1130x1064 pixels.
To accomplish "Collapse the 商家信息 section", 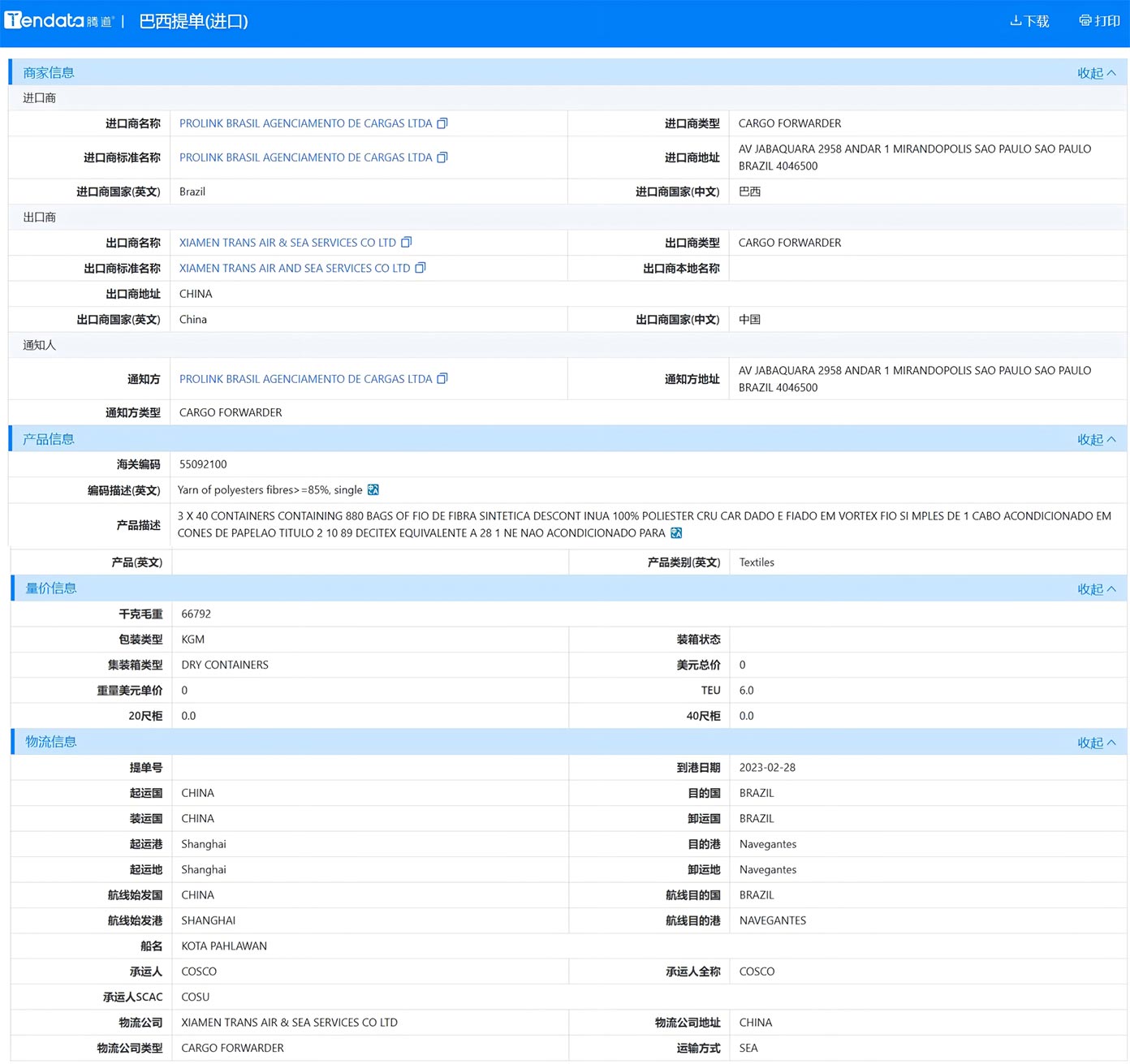I will (x=1097, y=73).
